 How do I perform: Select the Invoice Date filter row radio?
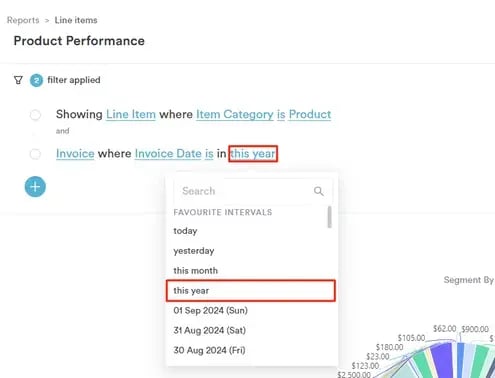pyautogui.click(x=35, y=154)
